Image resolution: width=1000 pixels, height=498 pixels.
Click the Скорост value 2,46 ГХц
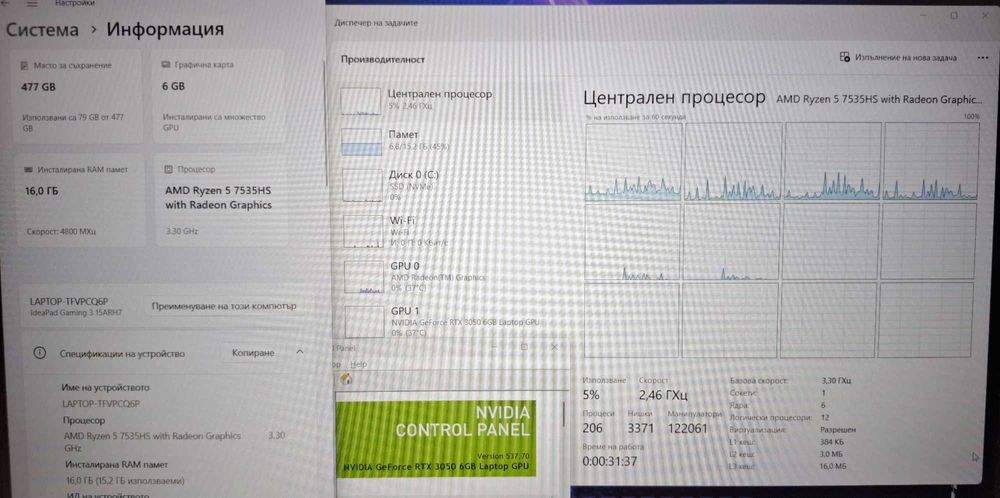coord(663,395)
